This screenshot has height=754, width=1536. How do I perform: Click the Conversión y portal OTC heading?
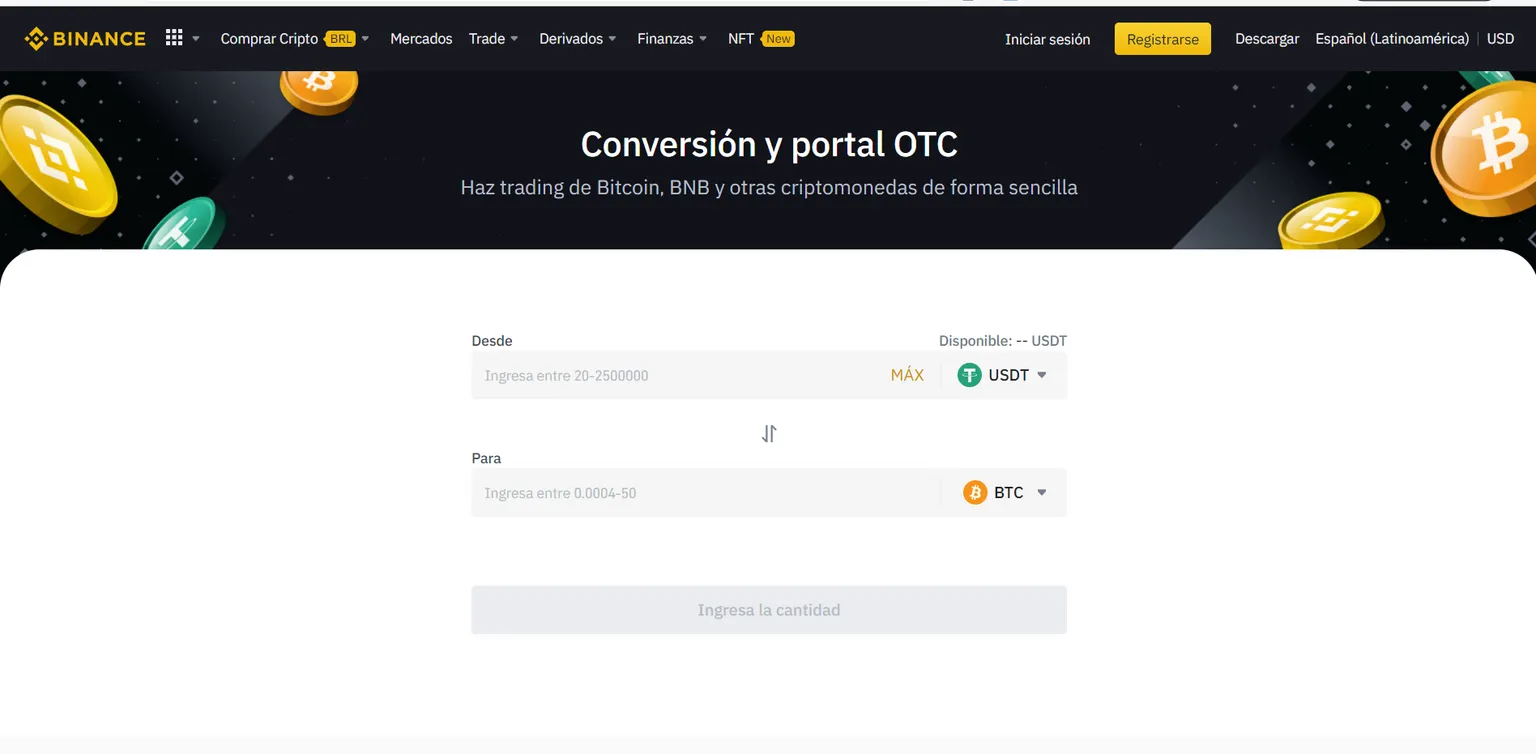coord(769,145)
